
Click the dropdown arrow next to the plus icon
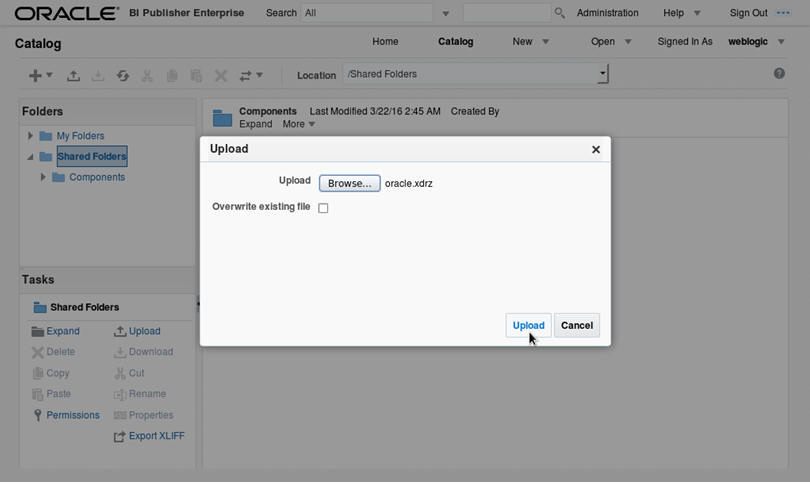(50, 75)
